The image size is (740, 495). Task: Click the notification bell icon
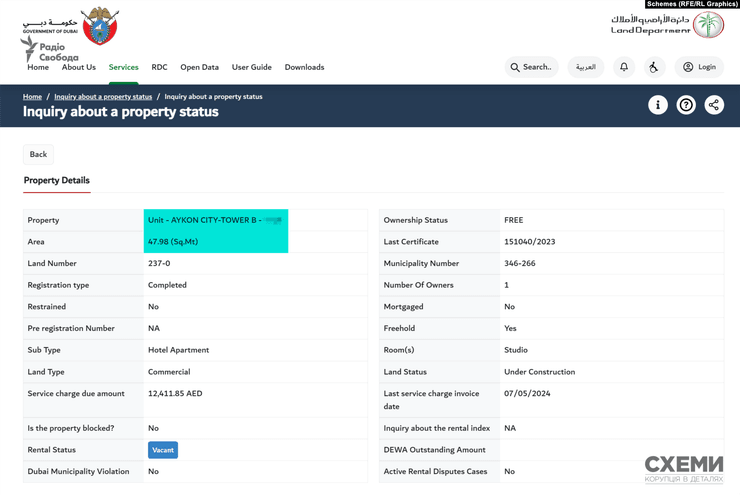pos(624,67)
